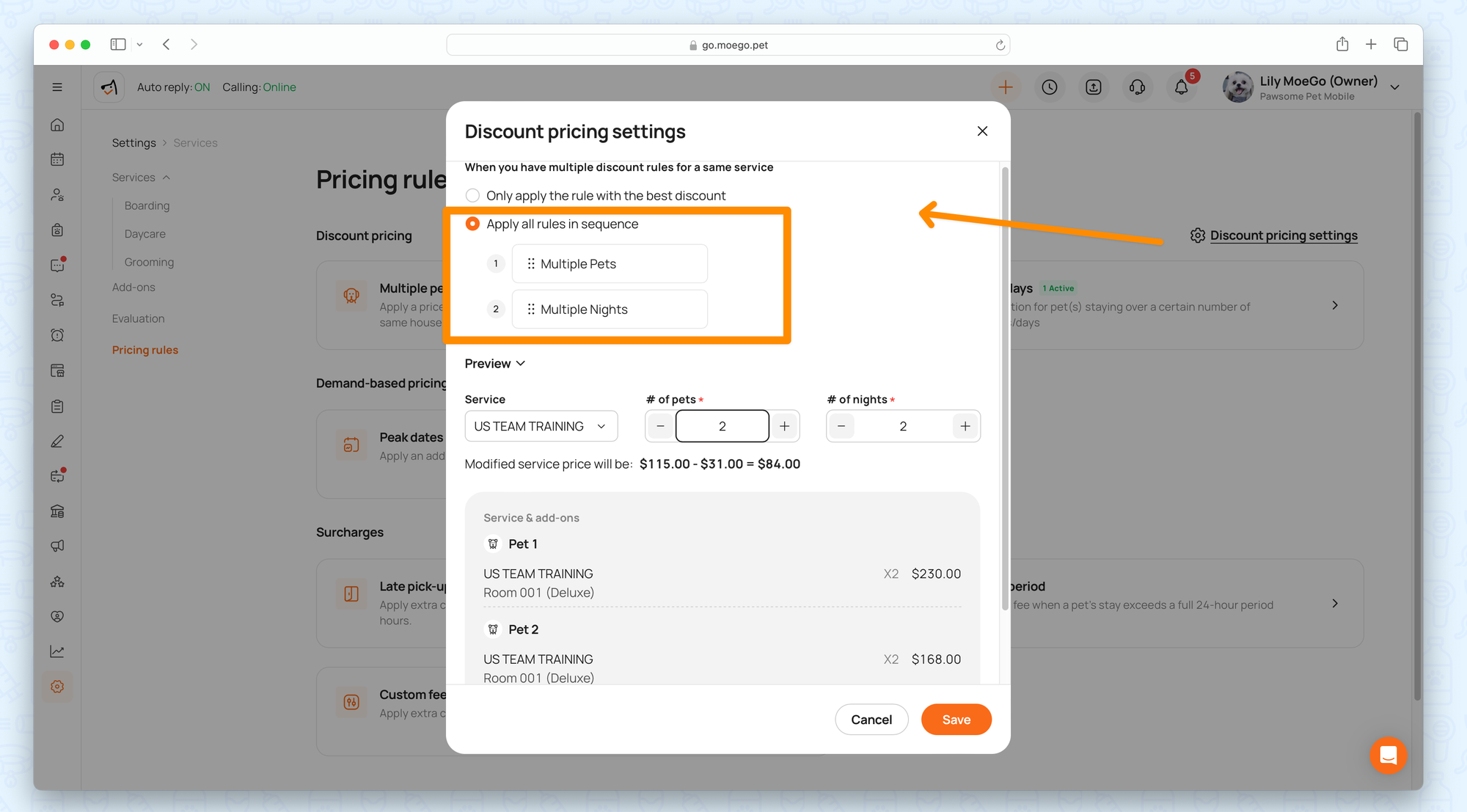The image size is (1467, 812).
Task: Increase the number of pets
Action: click(x=784, y=426)
